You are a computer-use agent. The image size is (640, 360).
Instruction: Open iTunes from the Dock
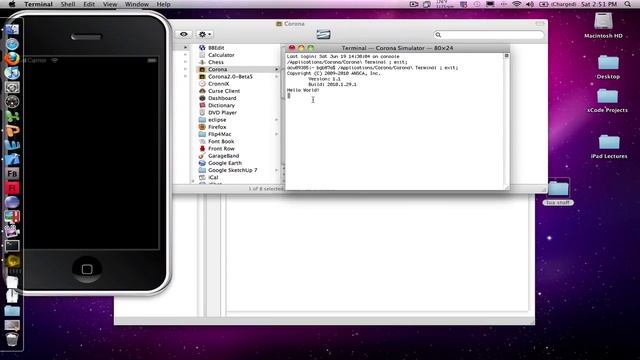(x=12, y=73)
